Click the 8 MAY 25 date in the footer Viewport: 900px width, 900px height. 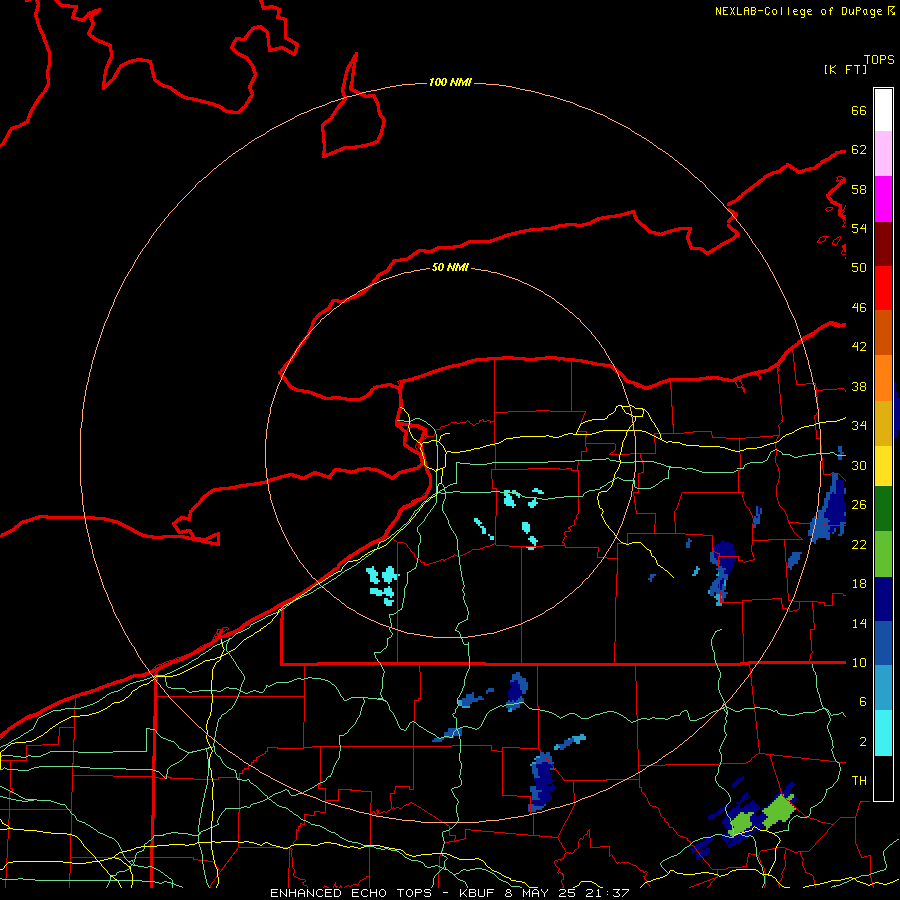[x=541, y=893]
